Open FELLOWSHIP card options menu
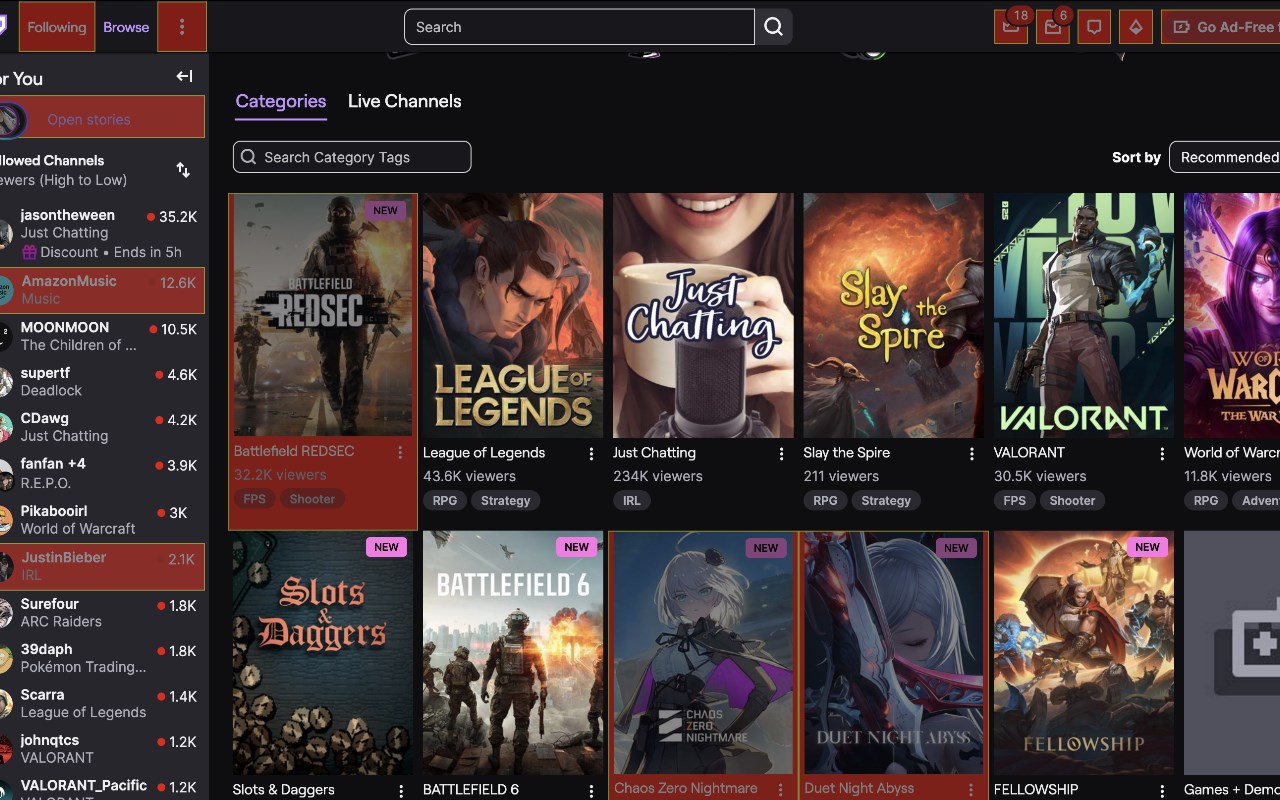The height and width of the screenshot is (800, 1280). (x=1162, y=790)
